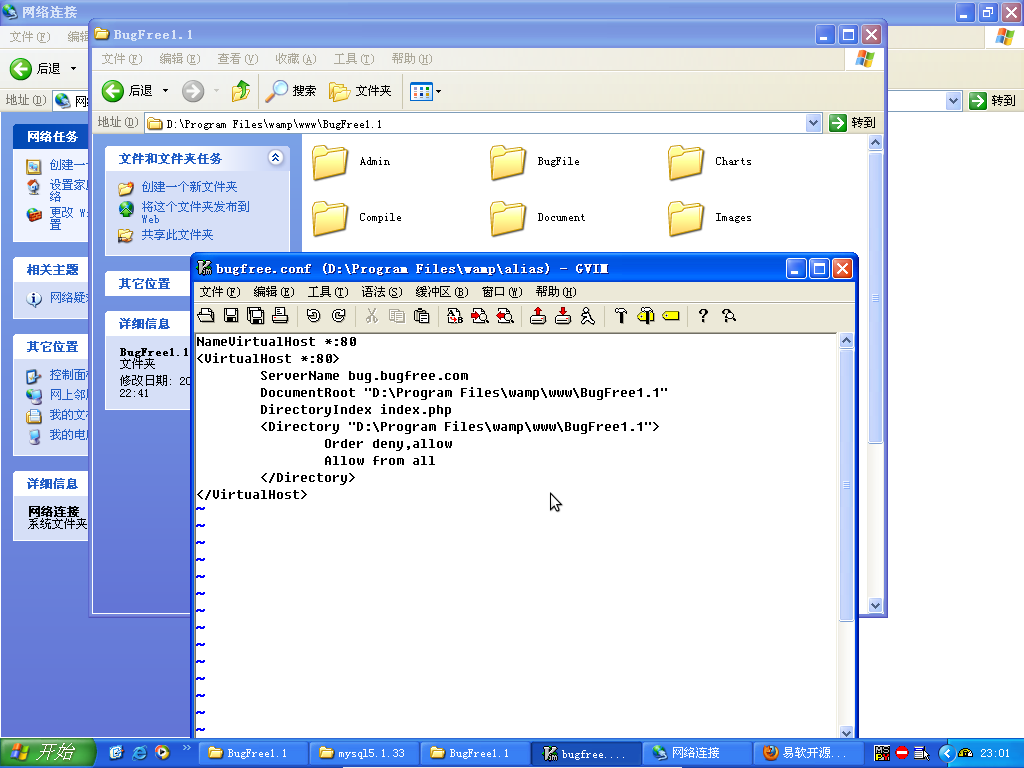1024x768 pixels.
Task: Click the Show Desktop quick launch icon
Action: tap(116, 753)
